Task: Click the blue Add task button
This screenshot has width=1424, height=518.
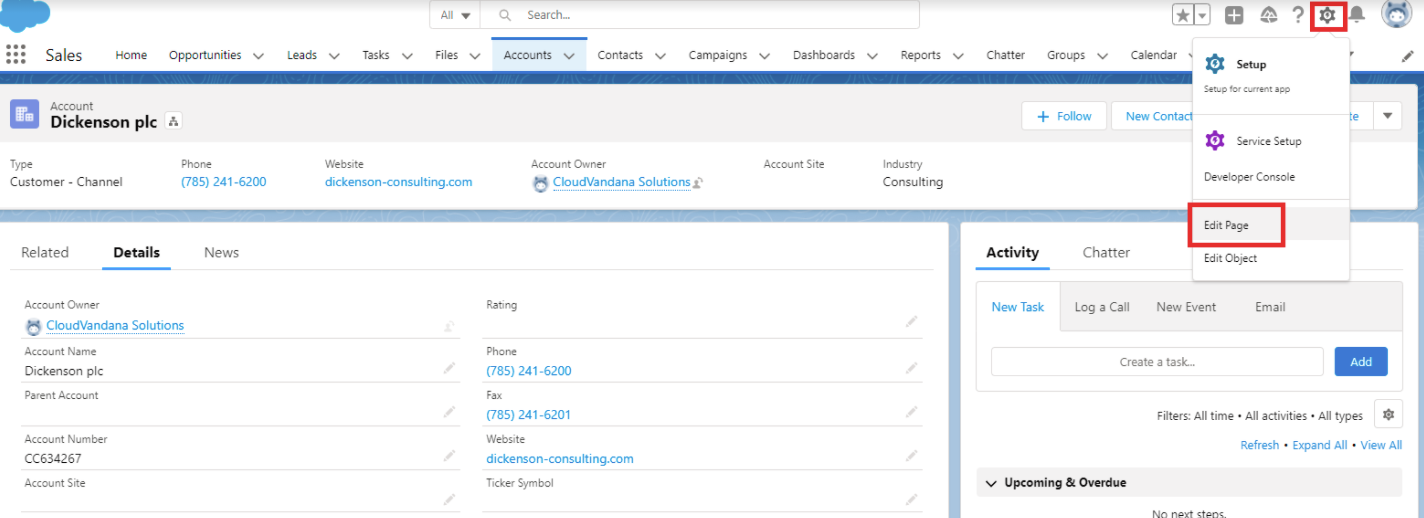Action: [1361, 362]
